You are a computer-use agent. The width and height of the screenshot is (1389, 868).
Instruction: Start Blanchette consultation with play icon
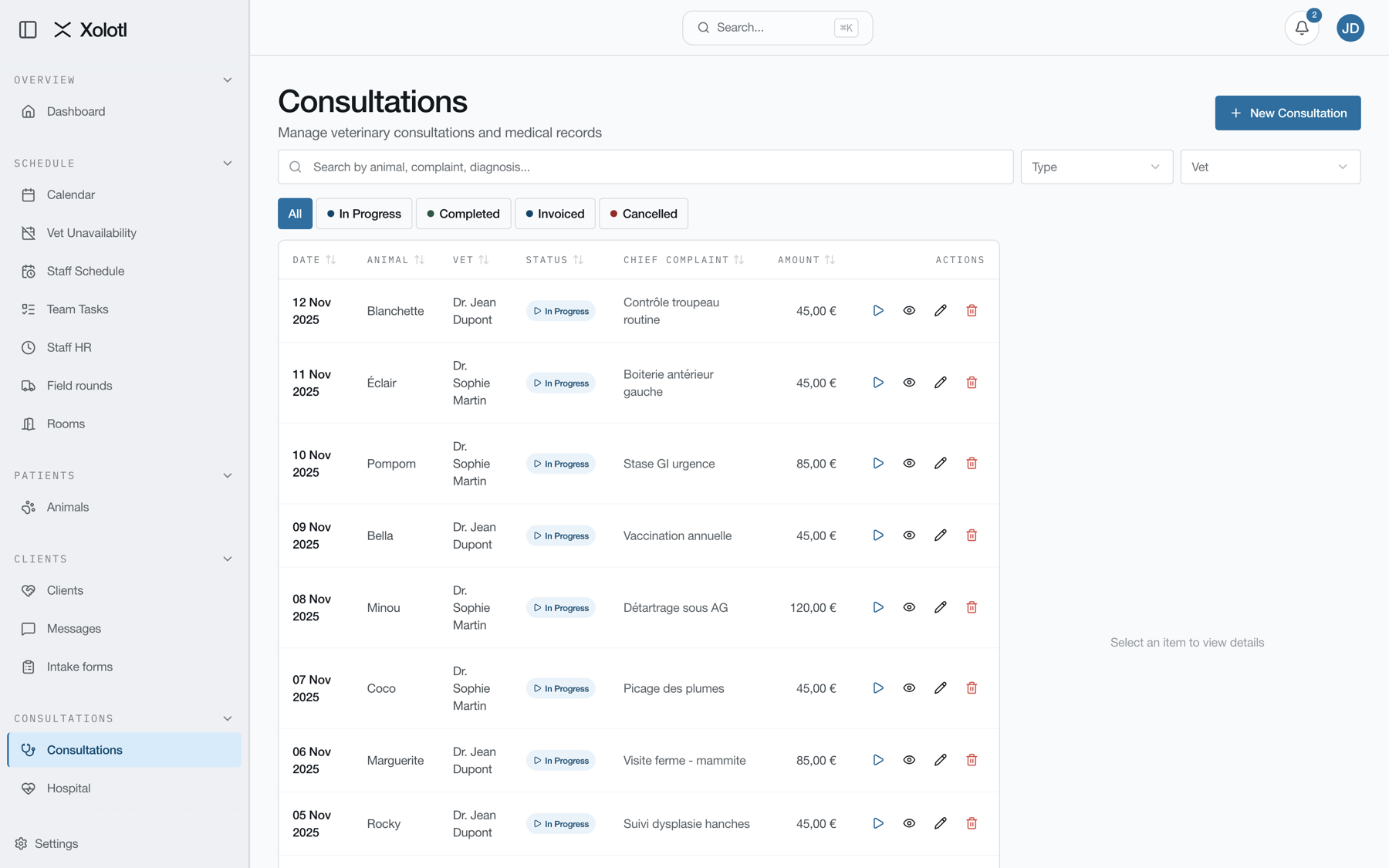tap(878, 310)
